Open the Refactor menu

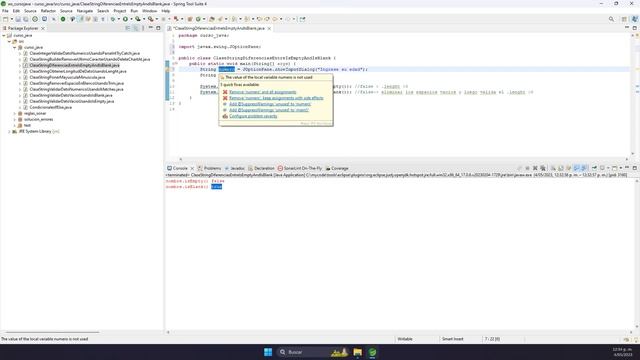click(x=48, y=11)
